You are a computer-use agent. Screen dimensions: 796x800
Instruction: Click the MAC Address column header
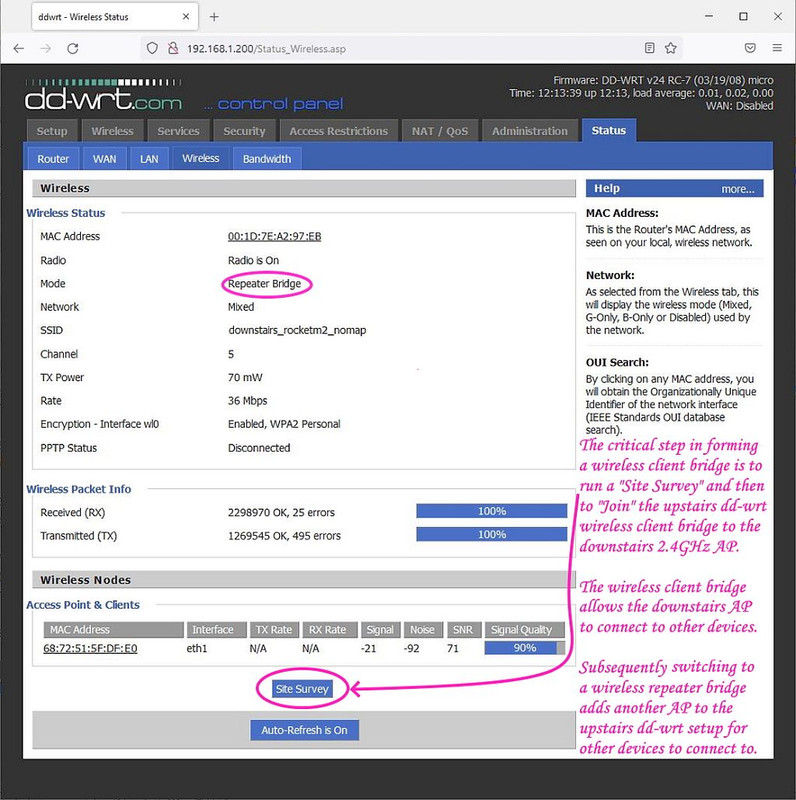tap(113, 630)
